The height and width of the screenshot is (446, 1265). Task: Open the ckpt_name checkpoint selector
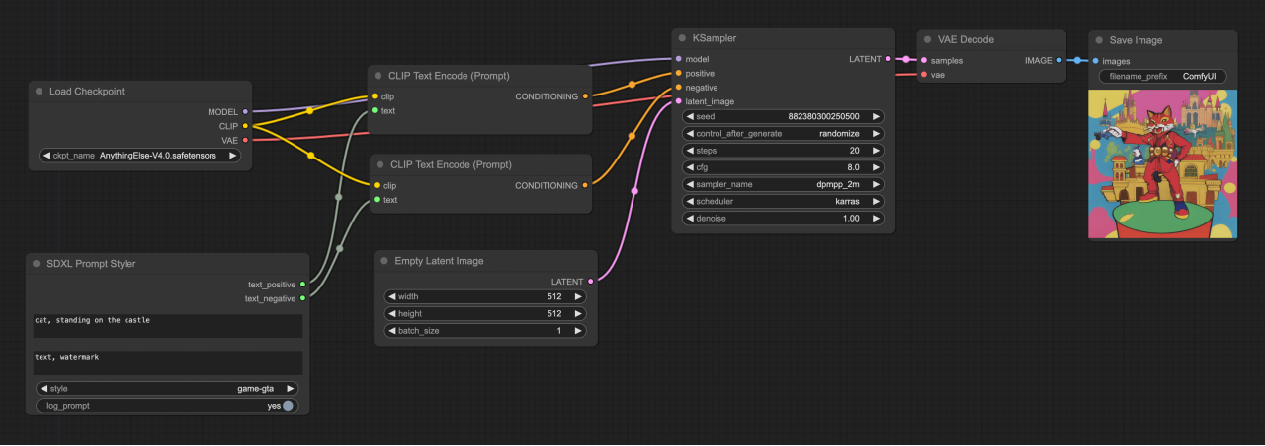(x=140, y=156)
